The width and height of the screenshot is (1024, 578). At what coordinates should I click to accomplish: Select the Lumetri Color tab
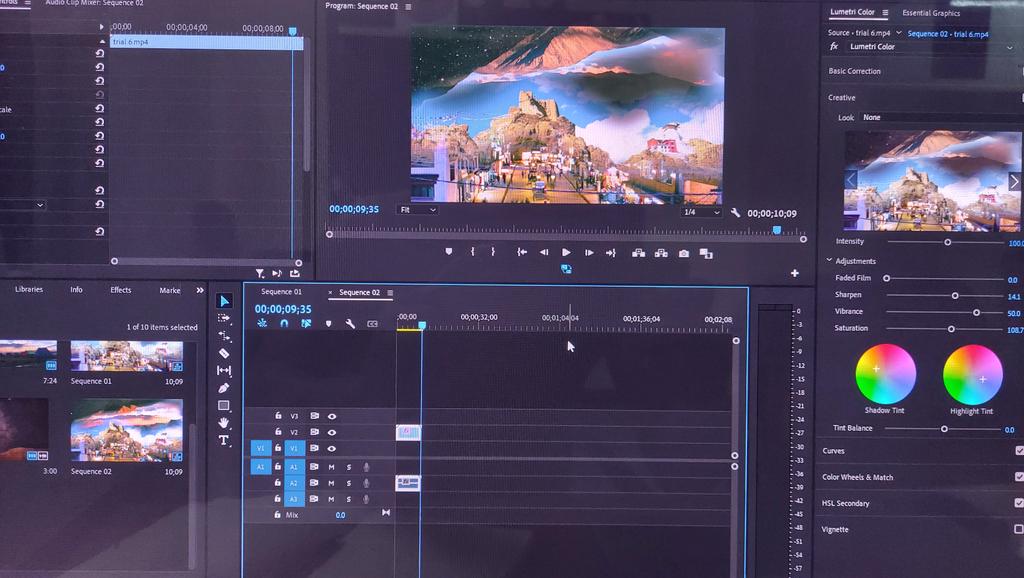[852, 12]
